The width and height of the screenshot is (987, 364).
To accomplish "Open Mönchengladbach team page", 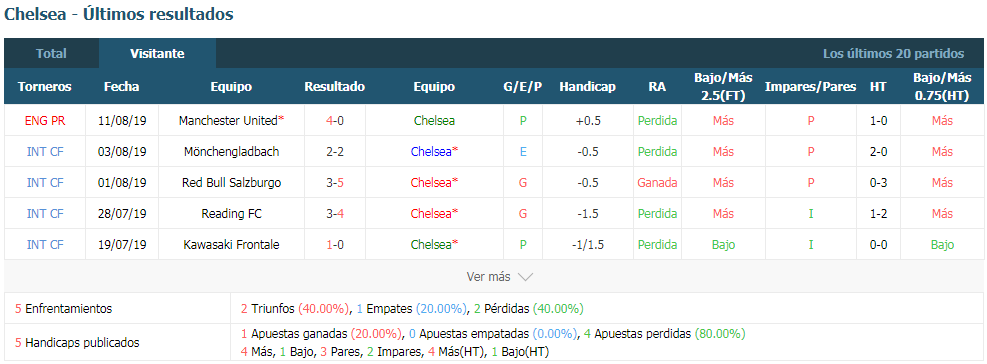I will [x=232, y=152].
